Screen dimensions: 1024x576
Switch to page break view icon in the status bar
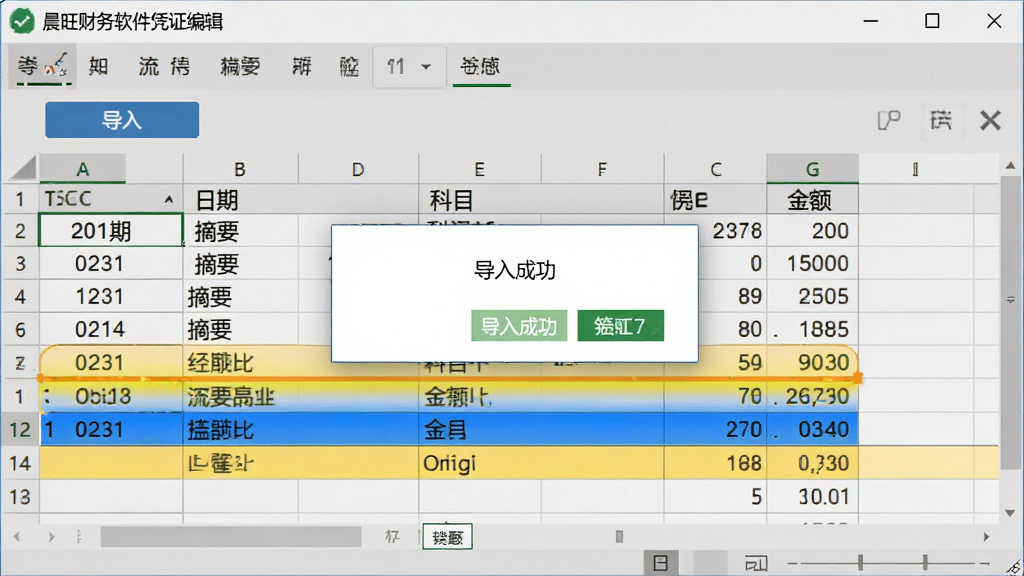pos(756,563)
